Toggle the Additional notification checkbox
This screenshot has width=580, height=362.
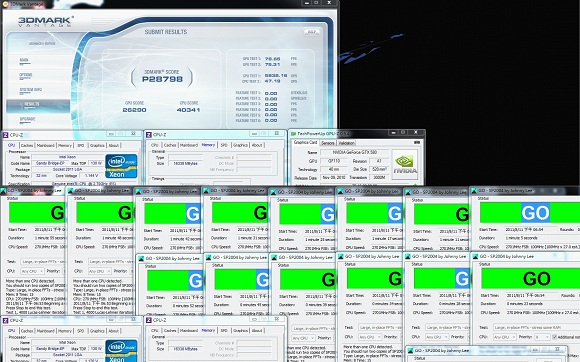click(x=554, y=337)
